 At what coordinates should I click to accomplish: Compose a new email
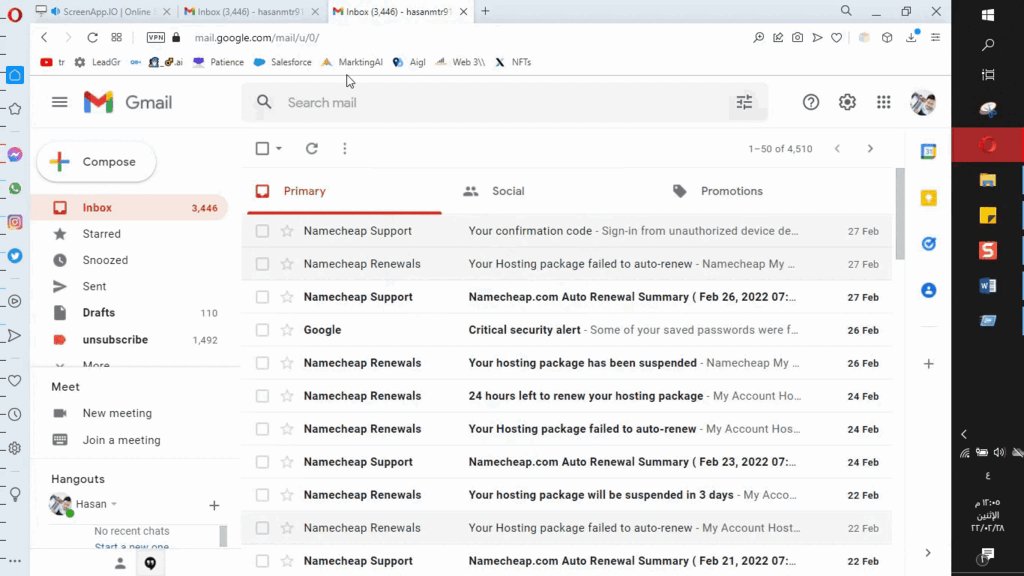coord(97,162)
